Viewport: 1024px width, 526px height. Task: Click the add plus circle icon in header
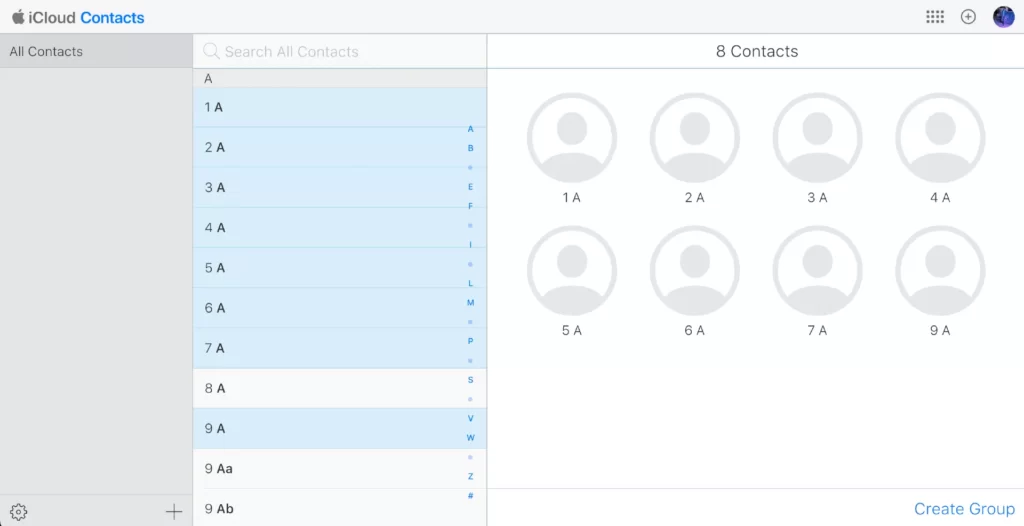(968, 17)
